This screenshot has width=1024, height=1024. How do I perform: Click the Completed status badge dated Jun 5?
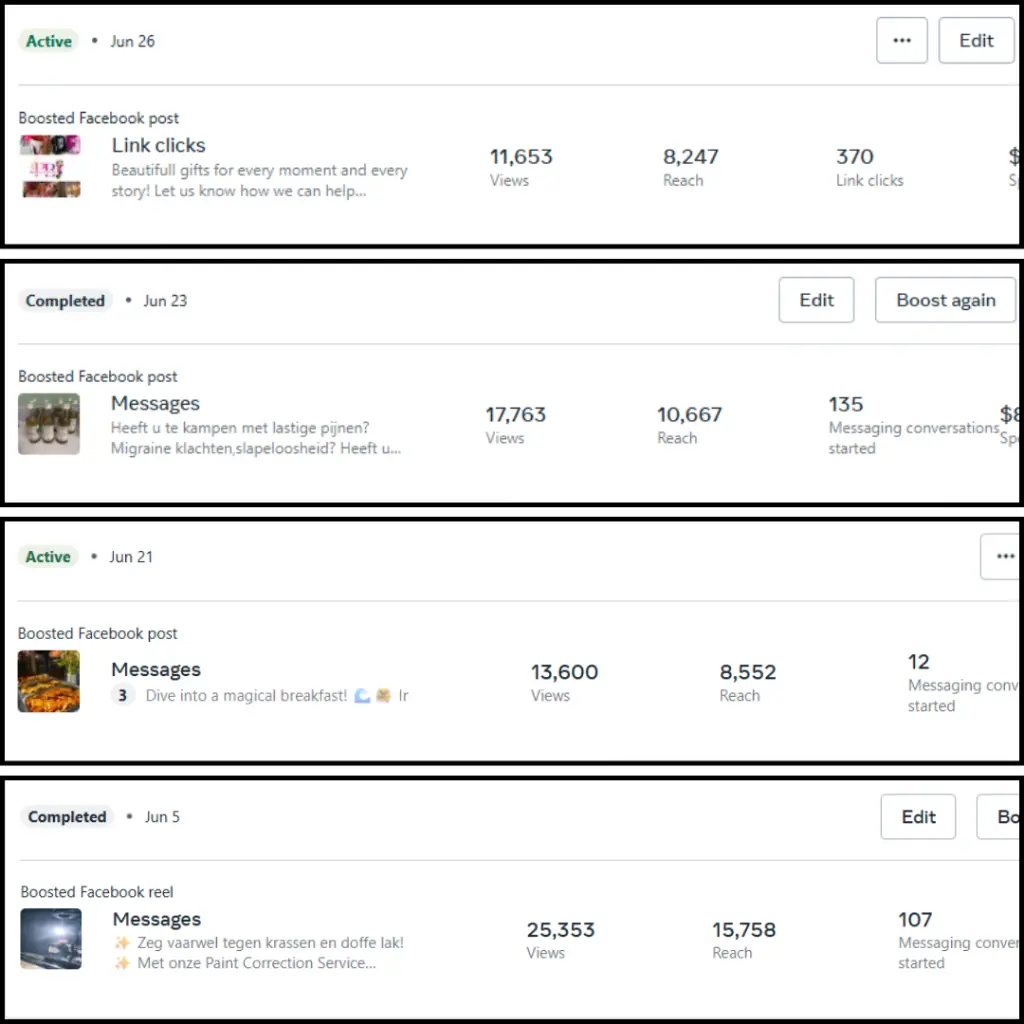click(67, 817)
